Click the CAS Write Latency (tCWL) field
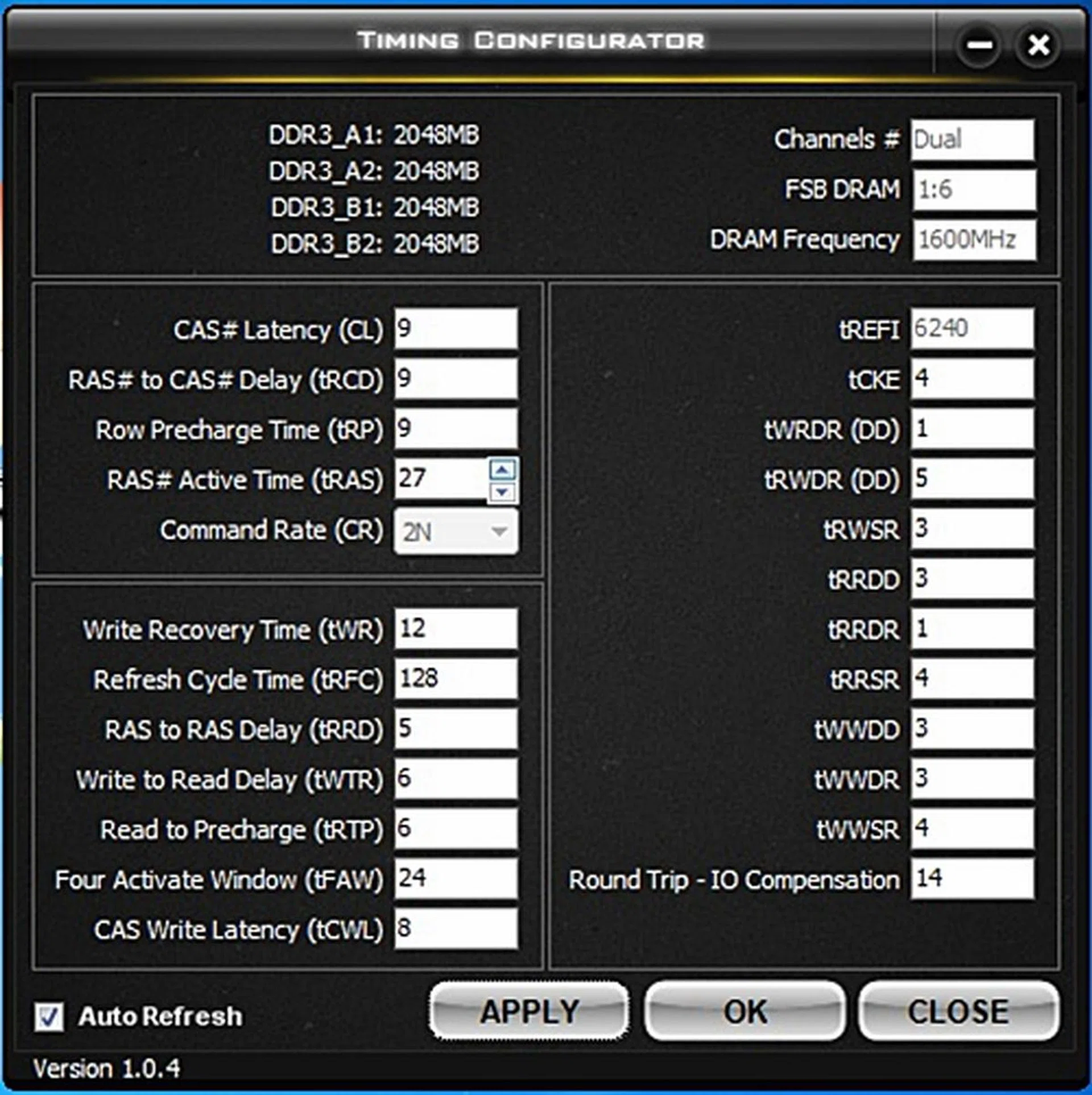Viewport: 1092px width, 1095px height. (x=456, y=928)
